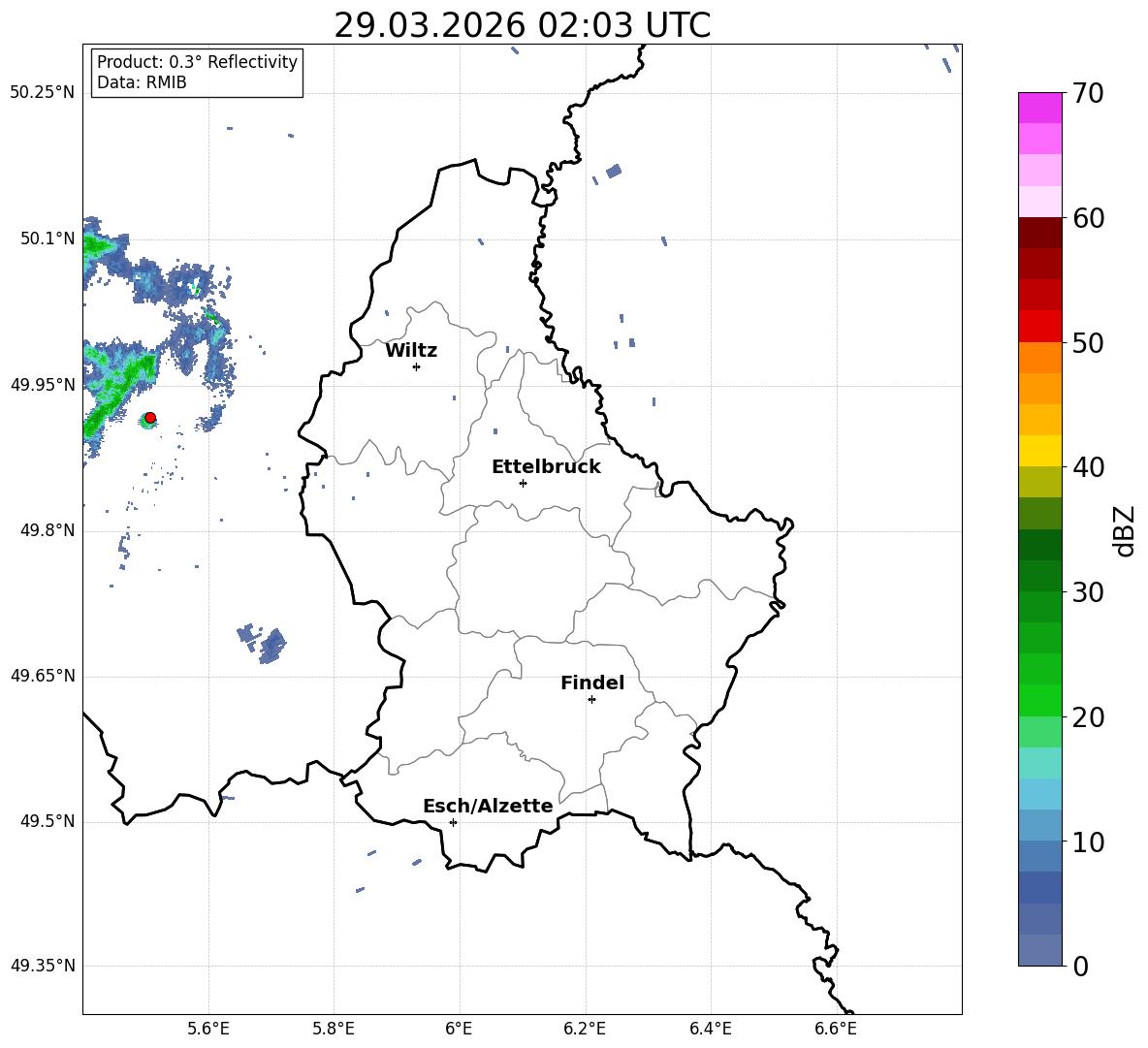
Task: Click the 70 tick on colorbar
Action: point(1088,93)
